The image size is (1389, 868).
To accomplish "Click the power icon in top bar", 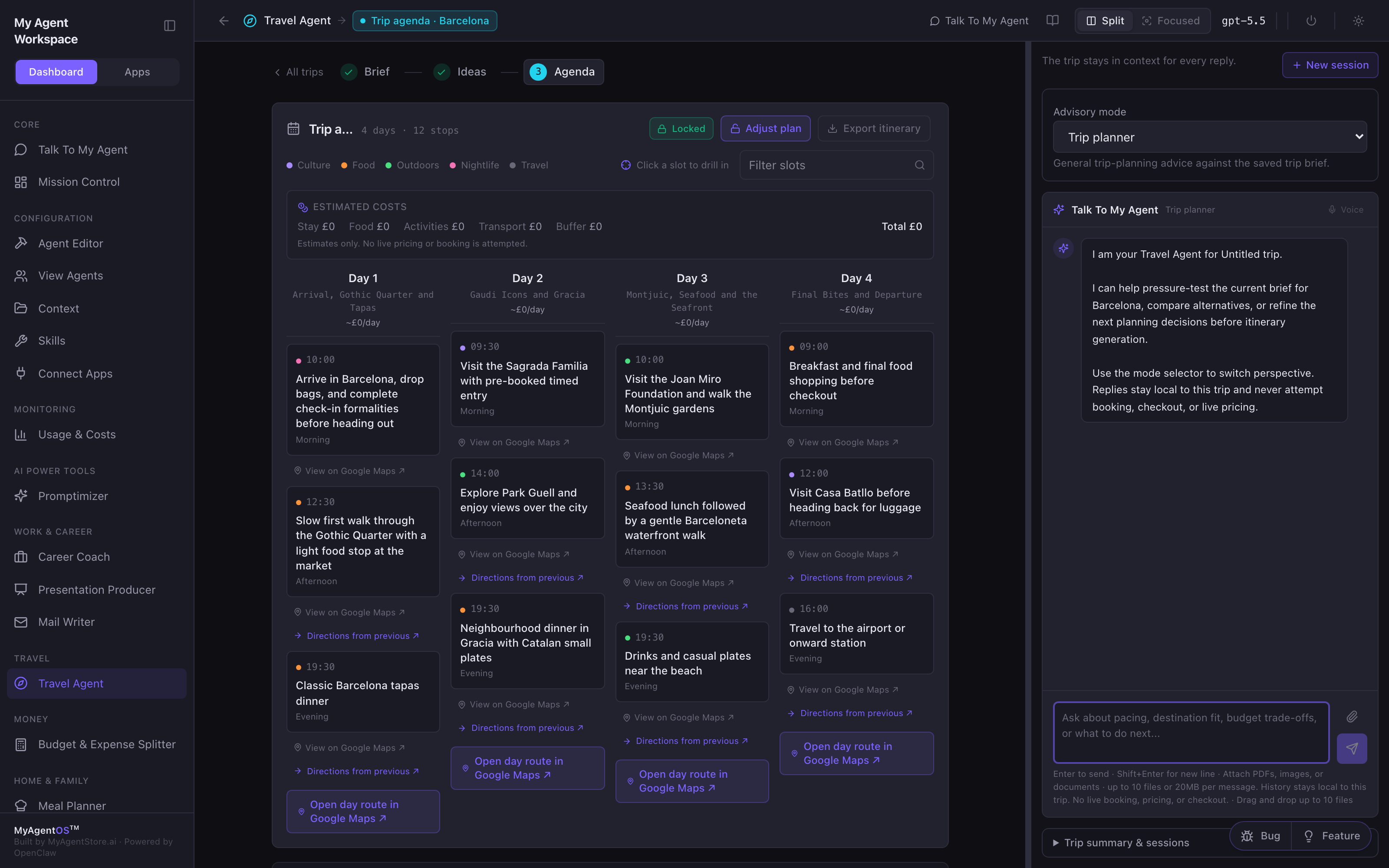I will pyautogui.click(x=1311, y=21).
